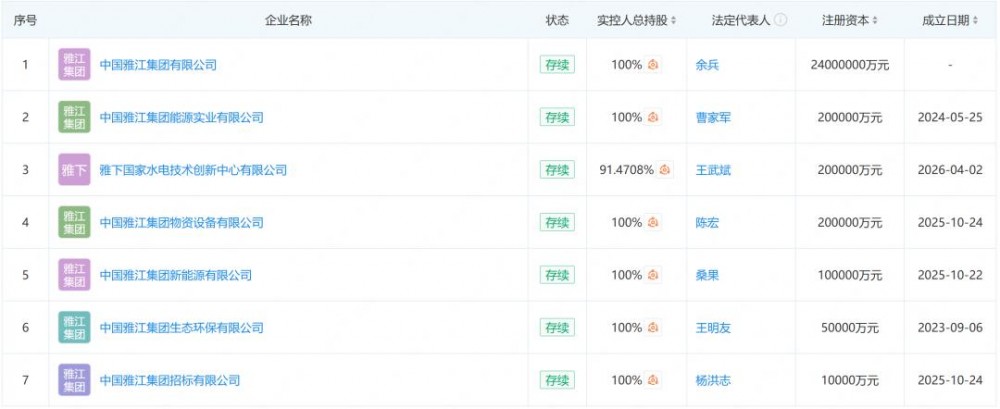
Task: Sort by the 注册资本 column arrows
Action: [x=876, y=20]
